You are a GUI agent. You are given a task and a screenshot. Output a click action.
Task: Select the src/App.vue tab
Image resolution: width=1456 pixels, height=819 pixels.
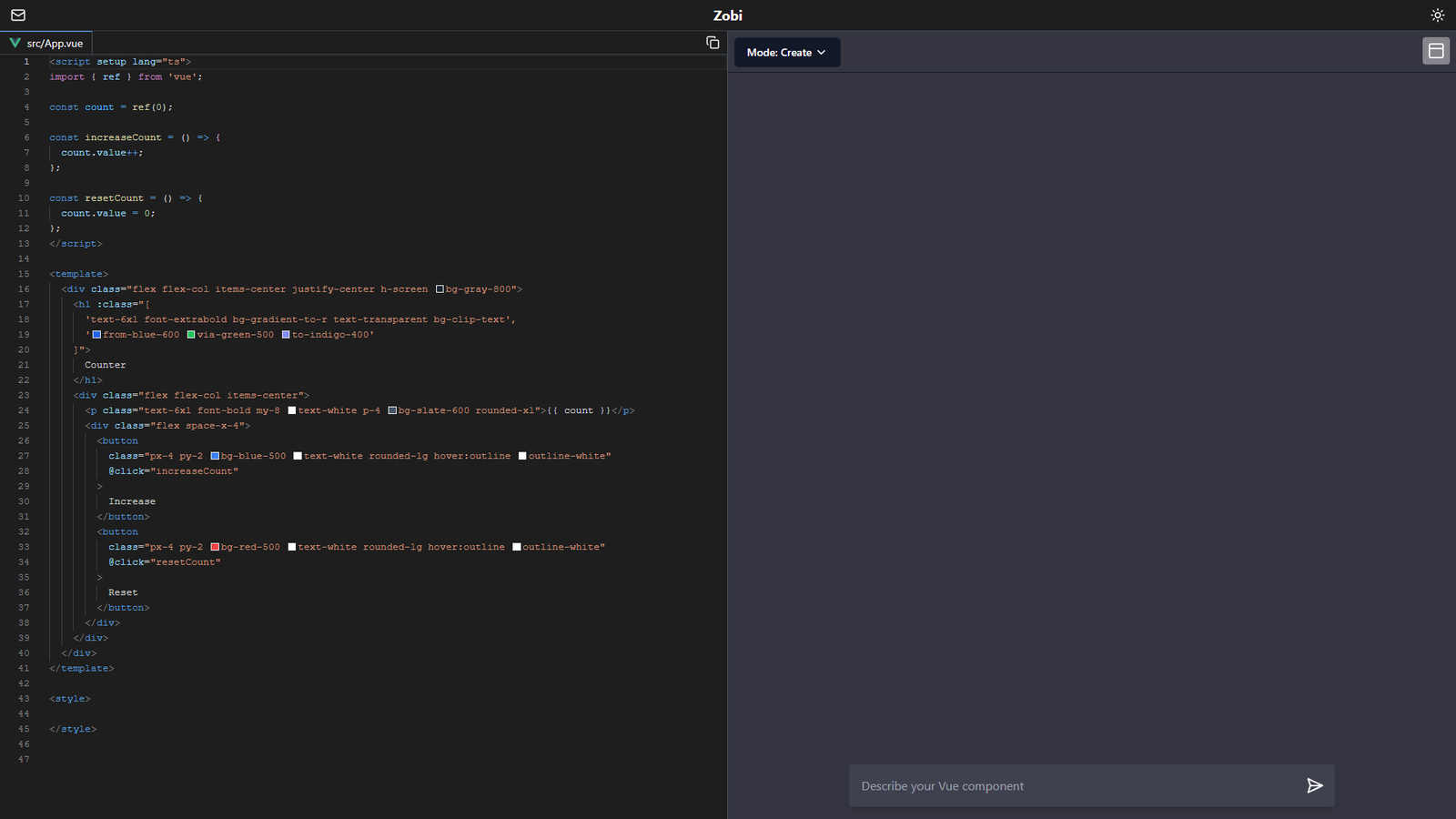[46, 43]
